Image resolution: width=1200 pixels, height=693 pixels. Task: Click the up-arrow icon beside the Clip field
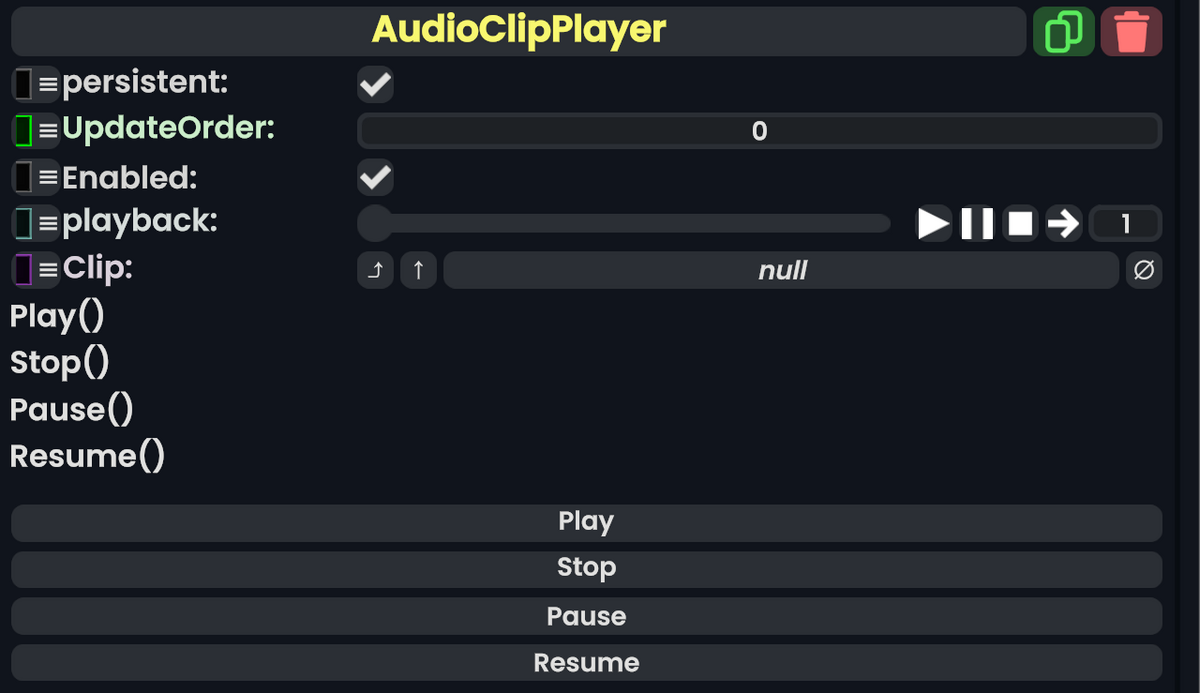418,269
